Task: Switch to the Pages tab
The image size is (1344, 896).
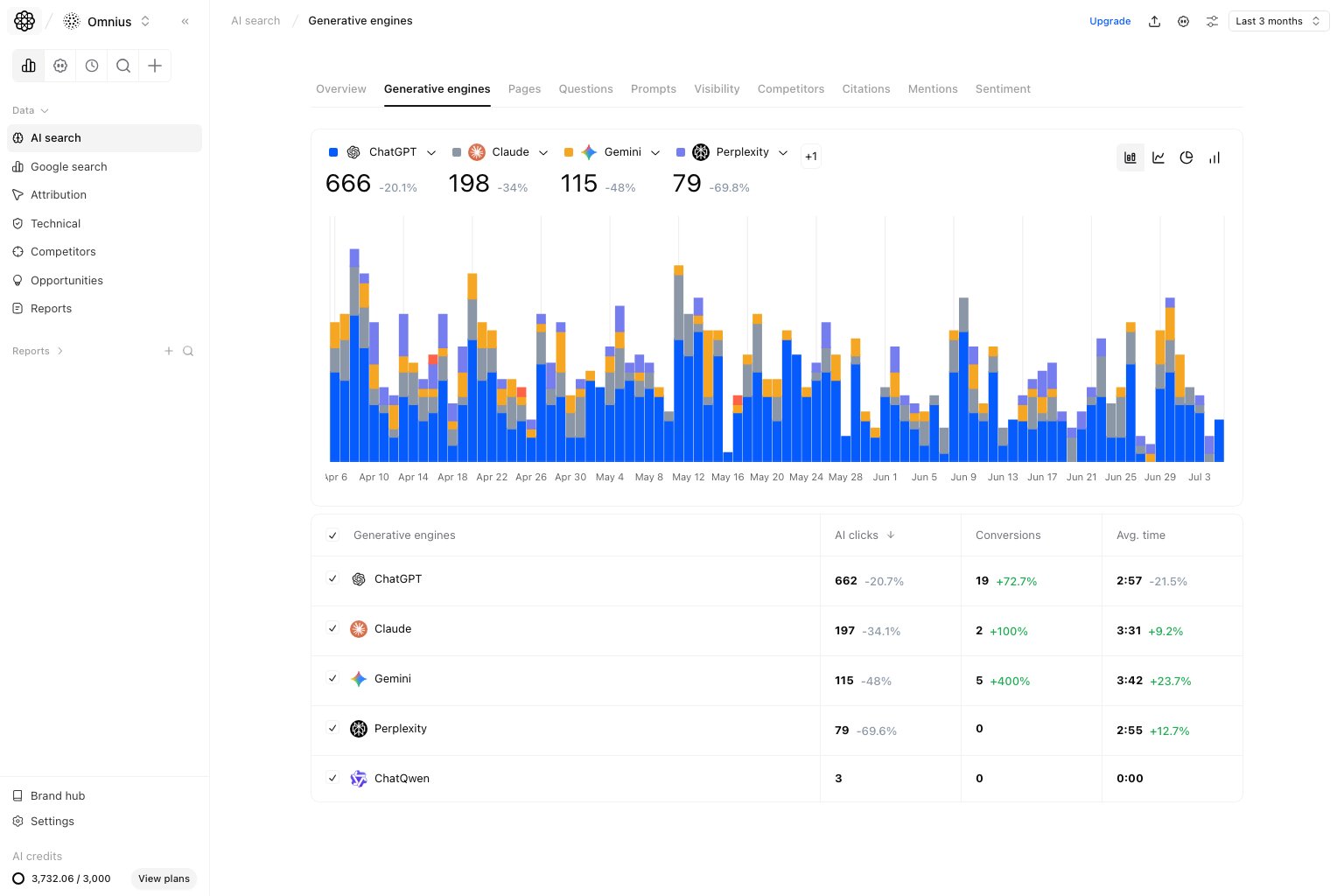Action: click(525, 89)
